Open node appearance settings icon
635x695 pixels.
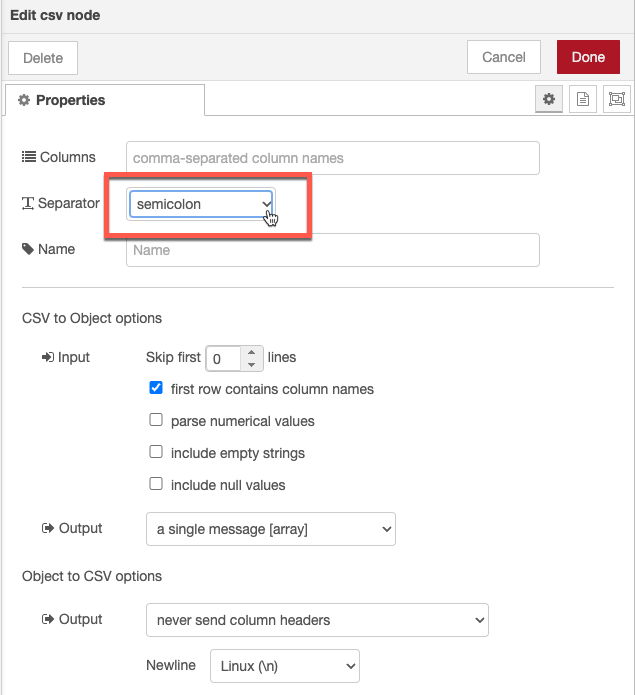coord(616,99)
